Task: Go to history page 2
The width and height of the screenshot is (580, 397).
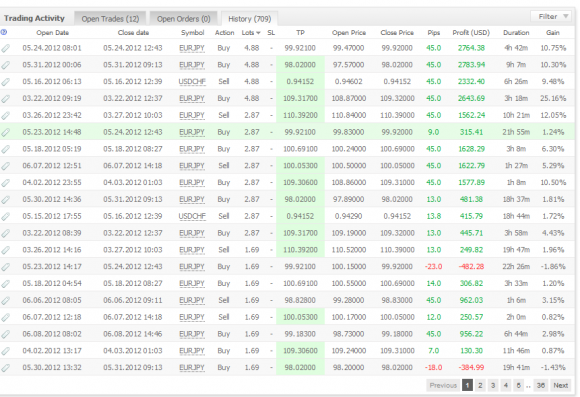Action: coord(480,386)
